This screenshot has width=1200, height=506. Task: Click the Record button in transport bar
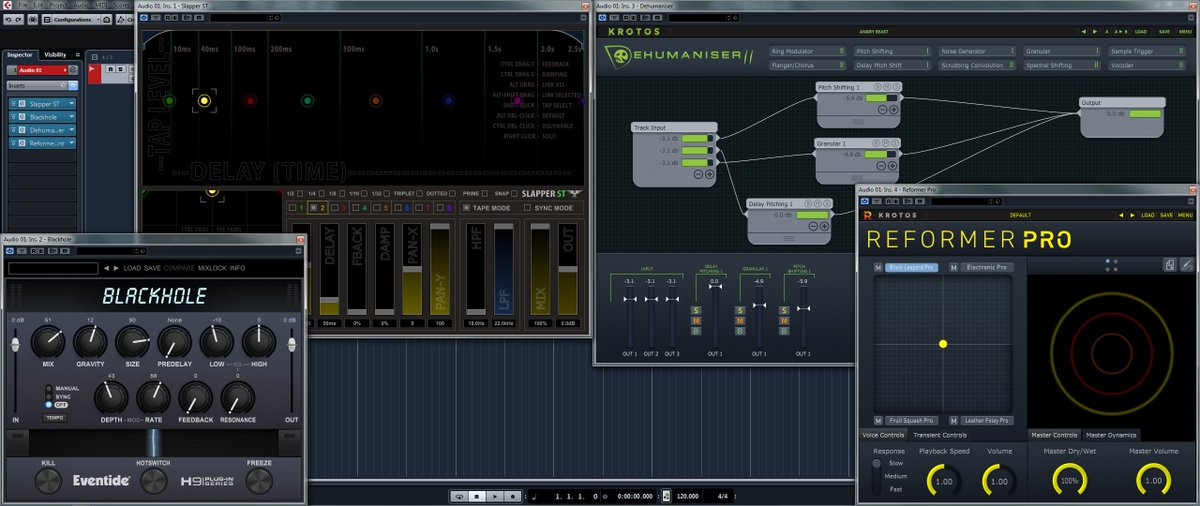(512, 496)
